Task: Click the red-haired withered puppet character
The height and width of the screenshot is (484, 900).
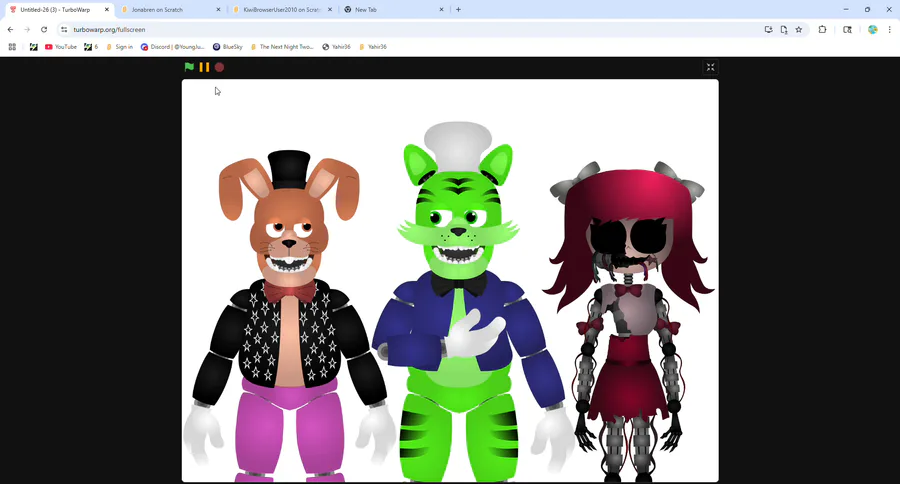Action: point(629,322)
